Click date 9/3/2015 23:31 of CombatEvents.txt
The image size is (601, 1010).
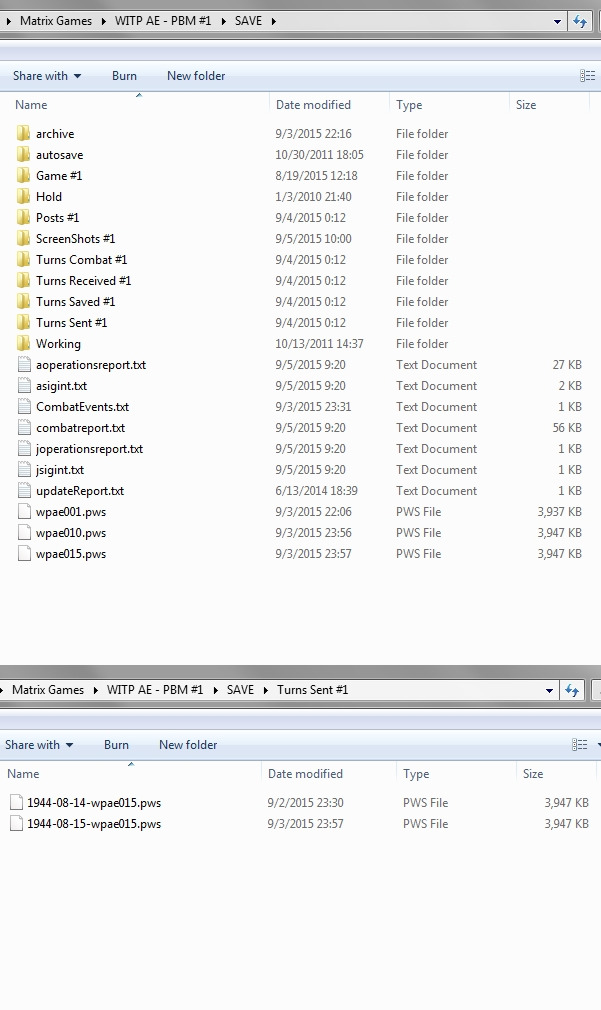coord(313,406)
